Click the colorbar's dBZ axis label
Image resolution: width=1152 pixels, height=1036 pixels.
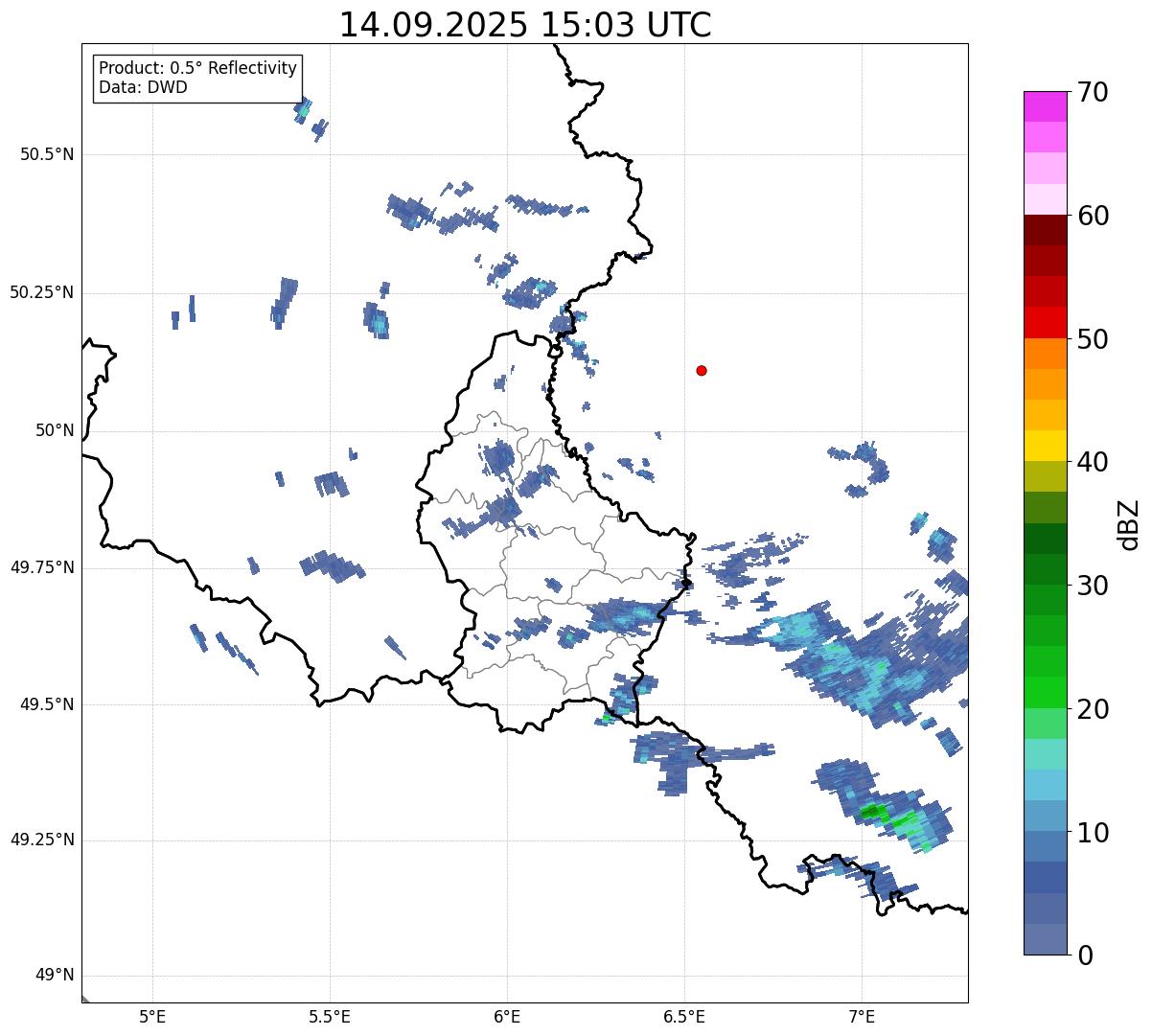click(x=1128, y=523)
